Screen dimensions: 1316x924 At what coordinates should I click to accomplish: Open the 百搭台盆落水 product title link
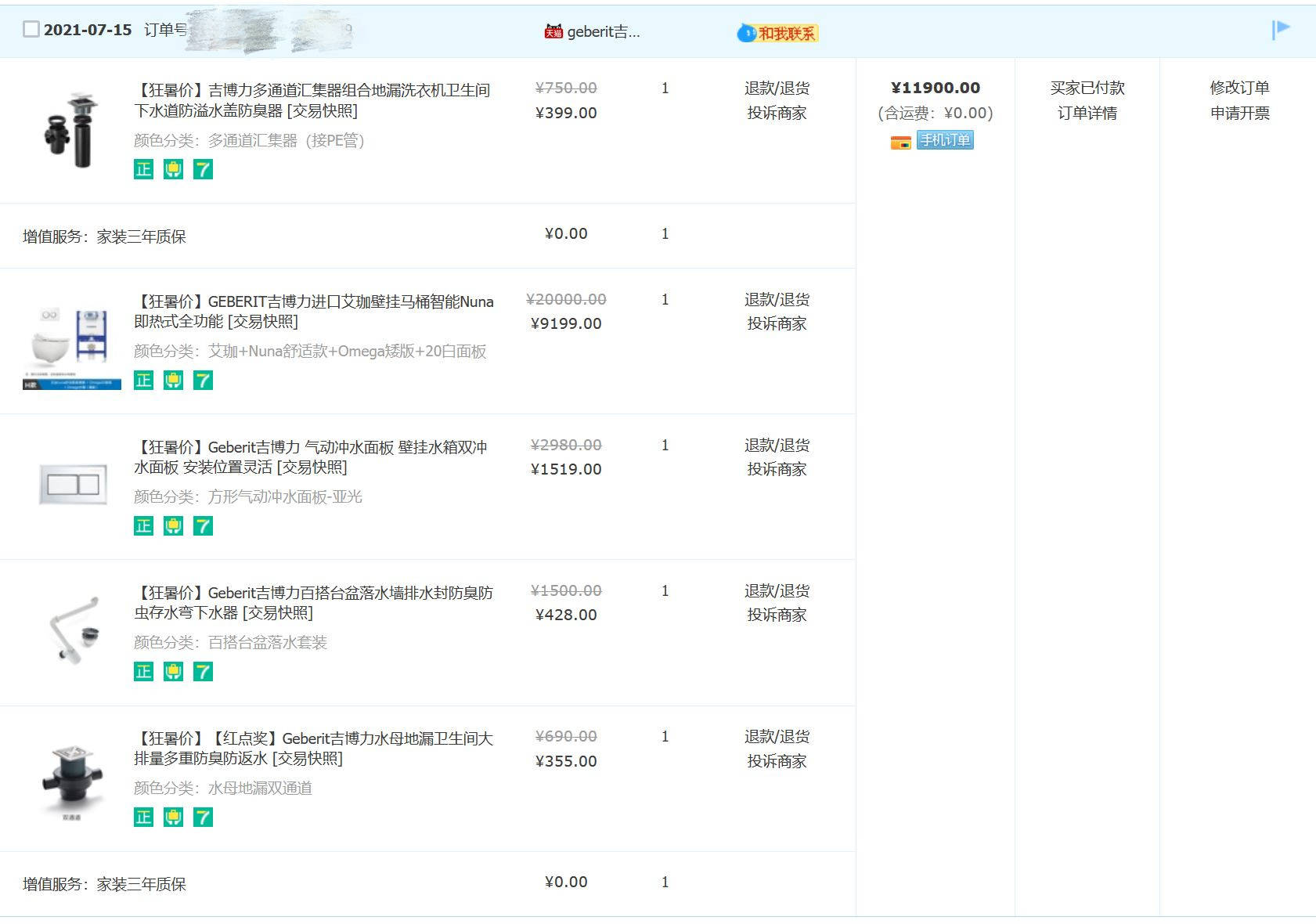[314, 602]
